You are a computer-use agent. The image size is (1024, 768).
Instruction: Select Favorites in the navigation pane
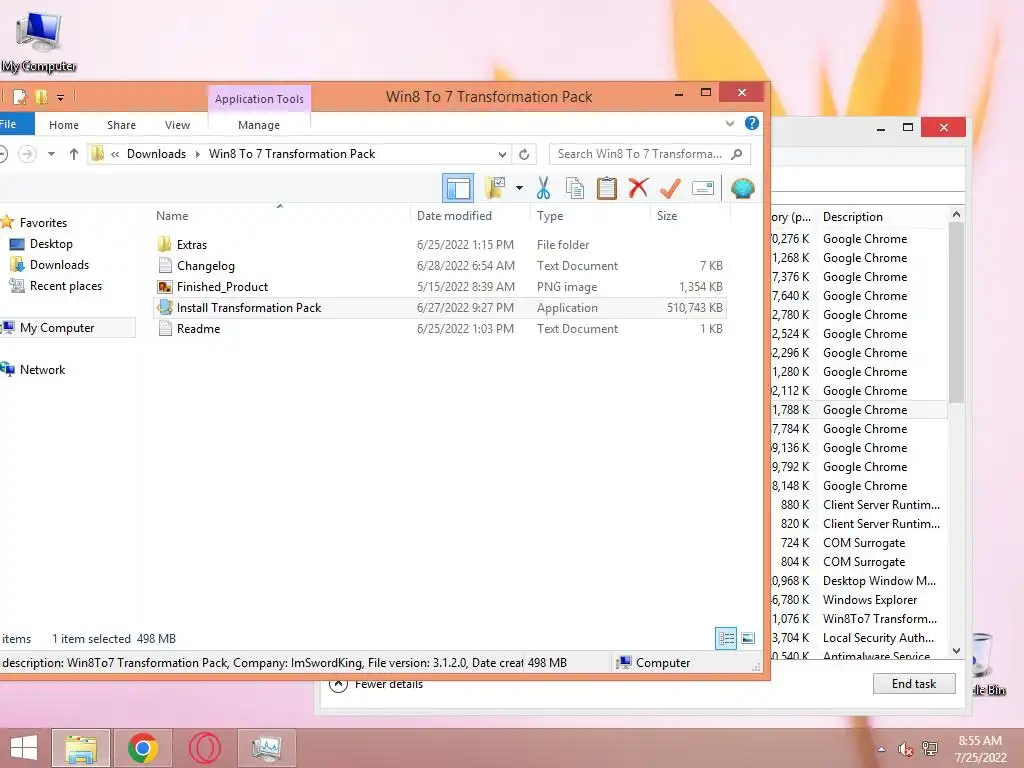[x=43, y=223]
